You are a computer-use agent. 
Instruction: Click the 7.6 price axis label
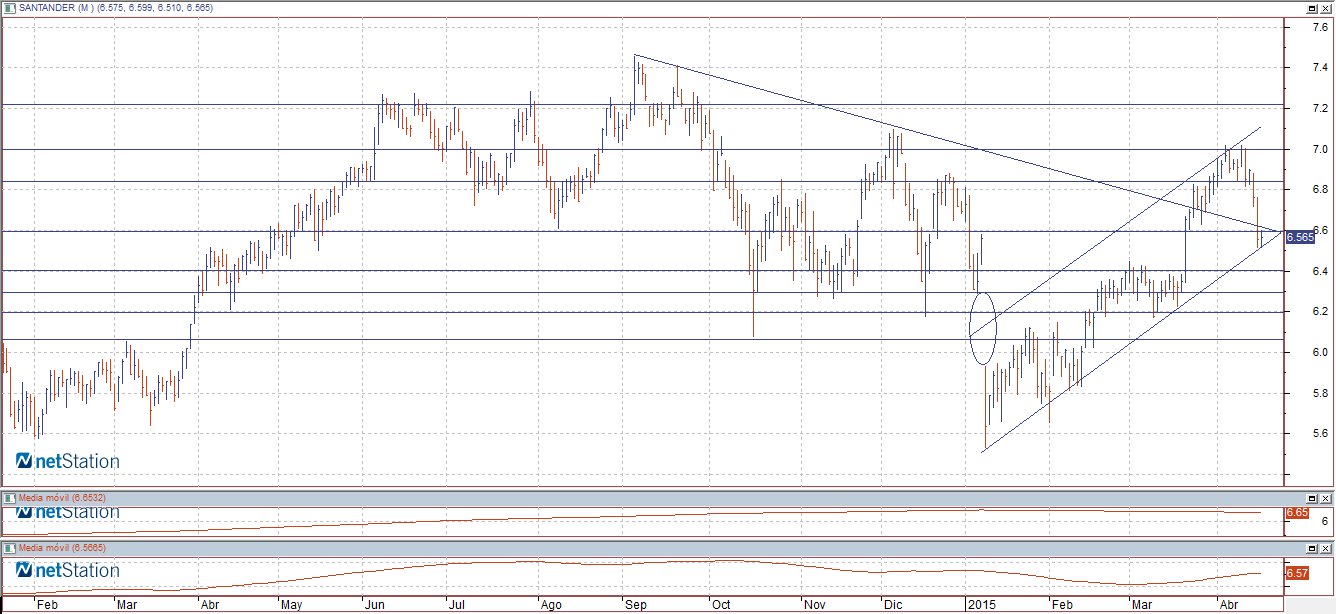[x=1320, y=27]
